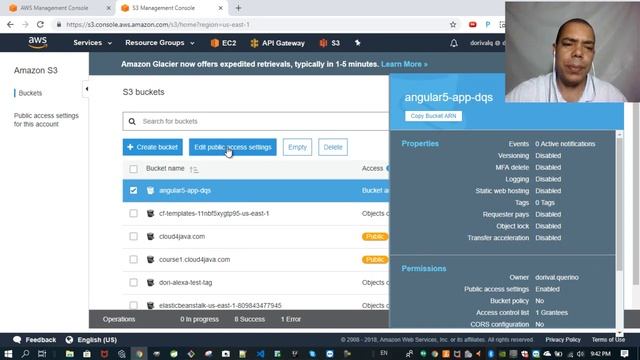Close the S3 Management Console tab

(x=220, y=8)
